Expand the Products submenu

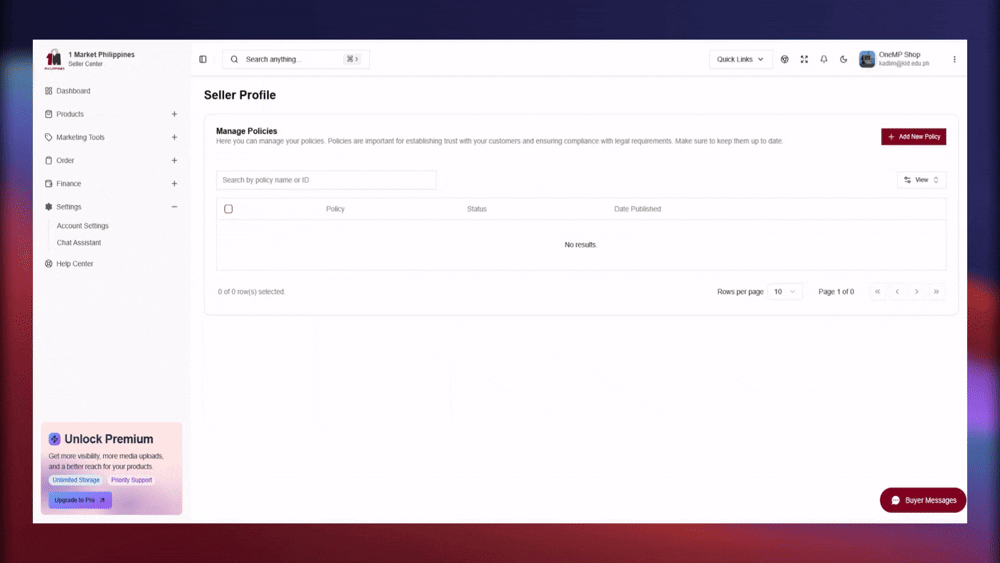tap(174, 114)
